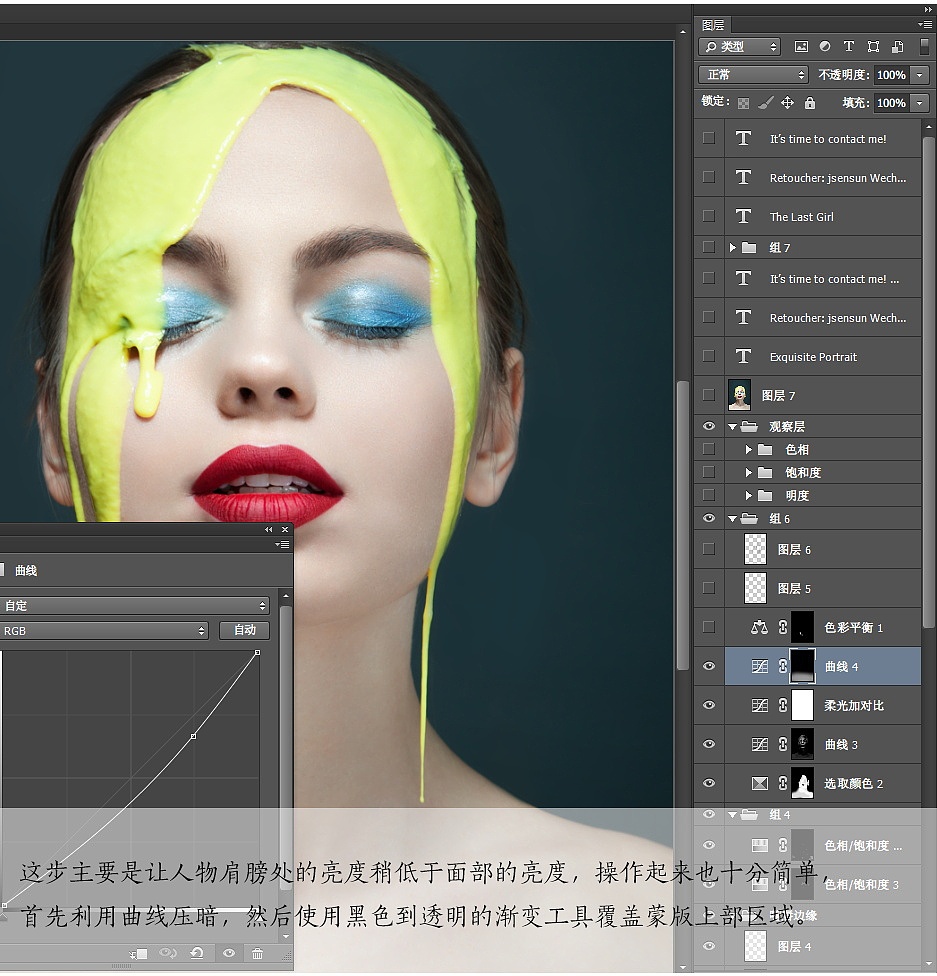Image resolution: width=937 pixels, height=976 pixels.
Task: Hide the 曲线 4 layer
Action: pos(709,666)
